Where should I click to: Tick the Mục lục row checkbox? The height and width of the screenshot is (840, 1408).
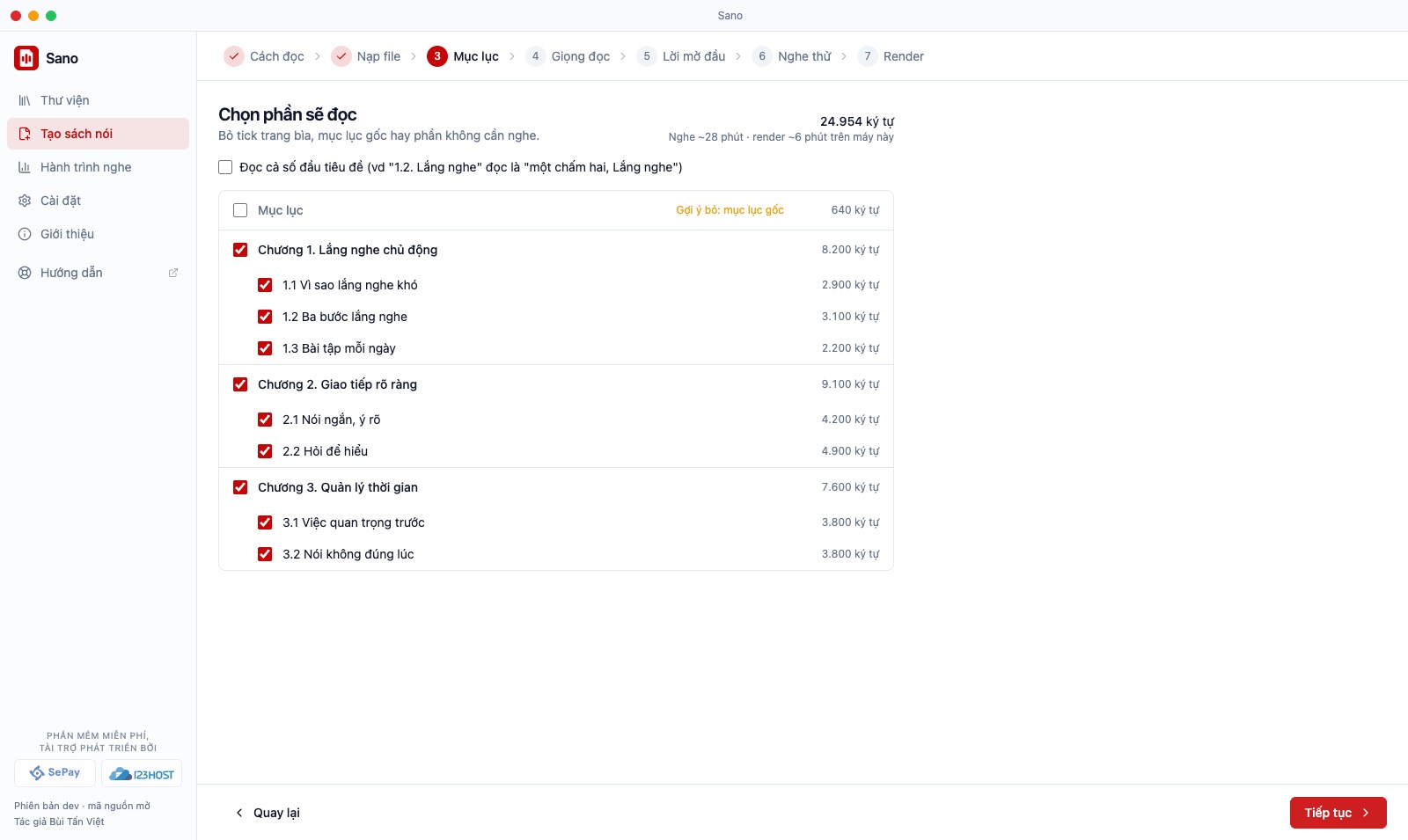[x=240, y=210]
